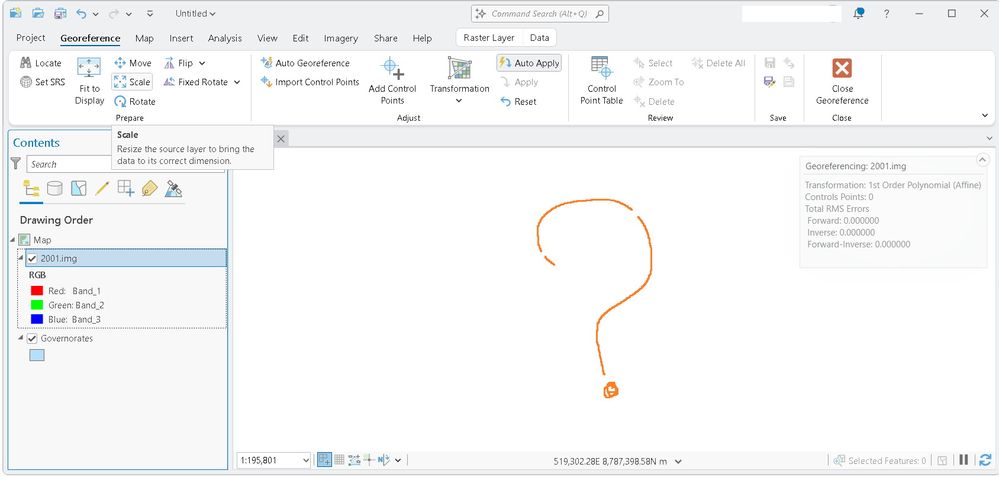Select the Rotate tool in Prepare group

pyautogui.click(x=134, y=101)
